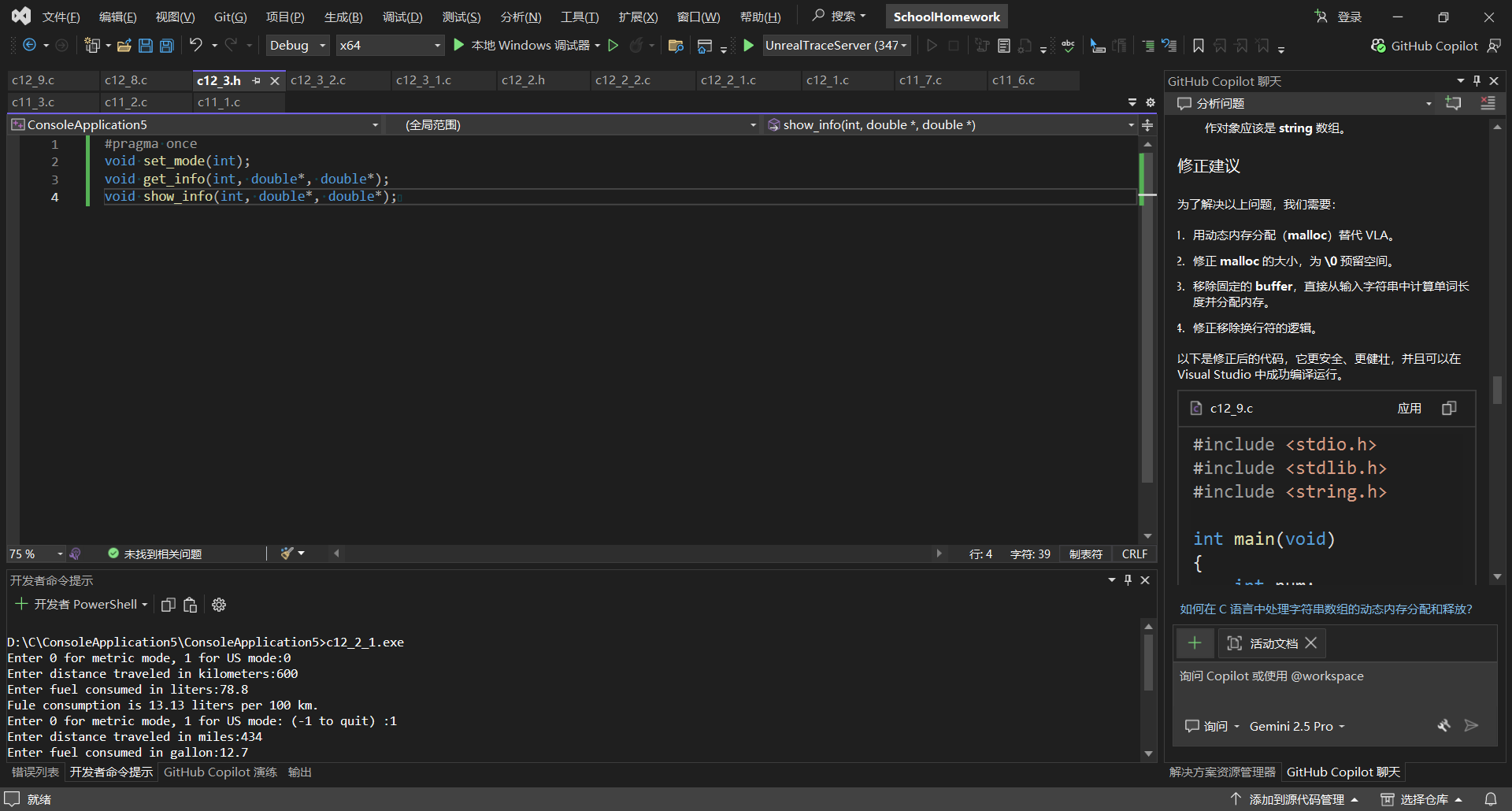Viewport: 1512px width, 811px height.
Task: Remove the 活动文档 reference chip
Action: click(1311, 643)
